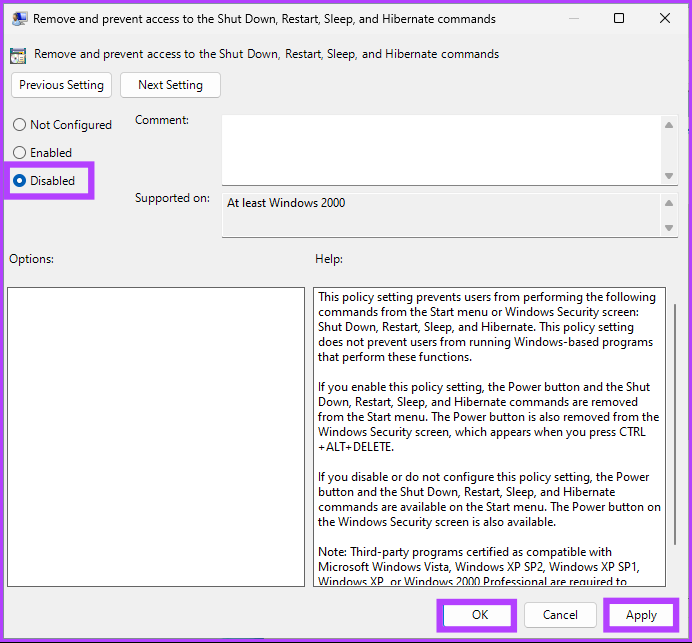
Task: Go to Previous Setting
Action: coord(61,85)
